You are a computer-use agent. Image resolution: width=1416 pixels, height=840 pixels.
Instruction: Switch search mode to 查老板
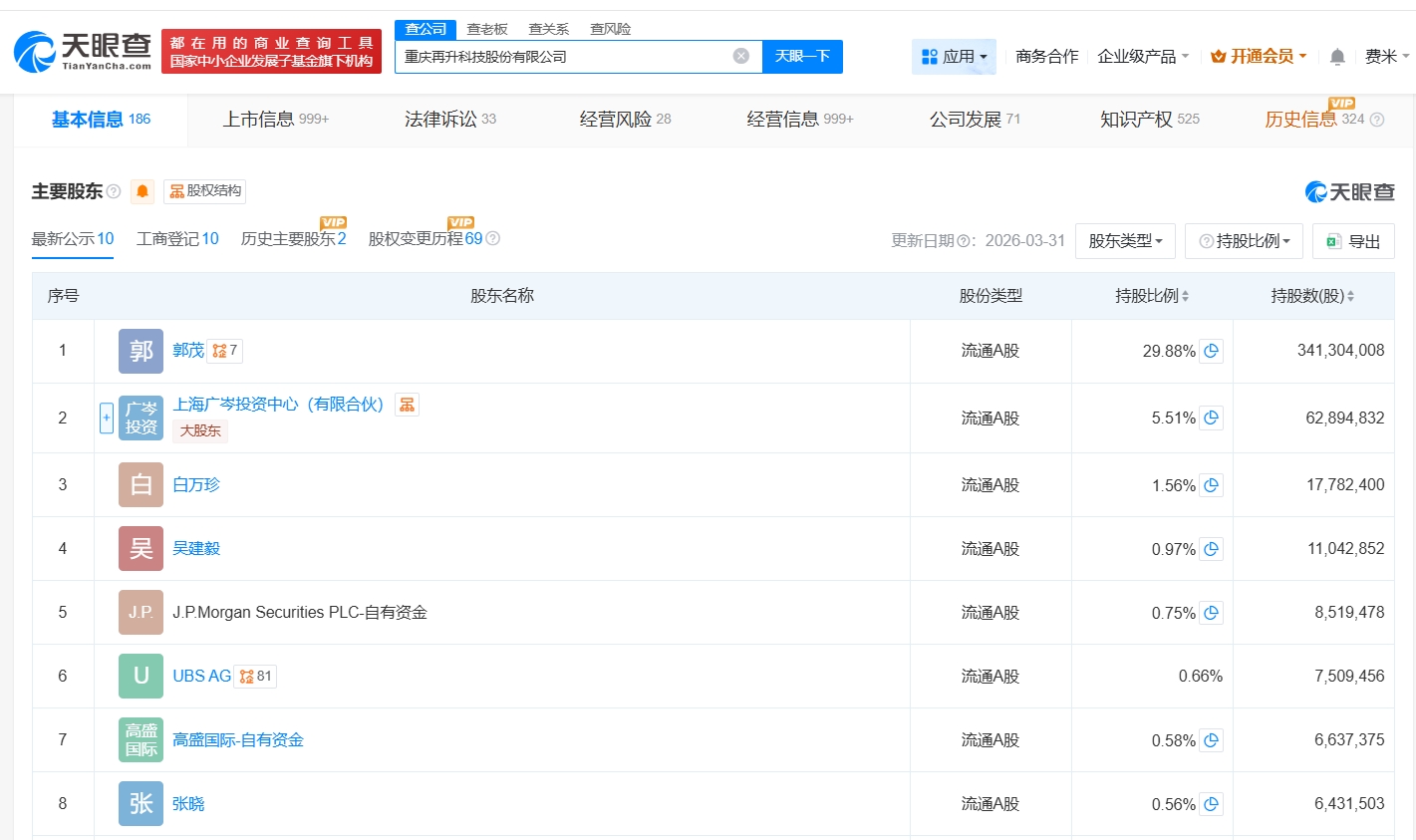point(487,29)
